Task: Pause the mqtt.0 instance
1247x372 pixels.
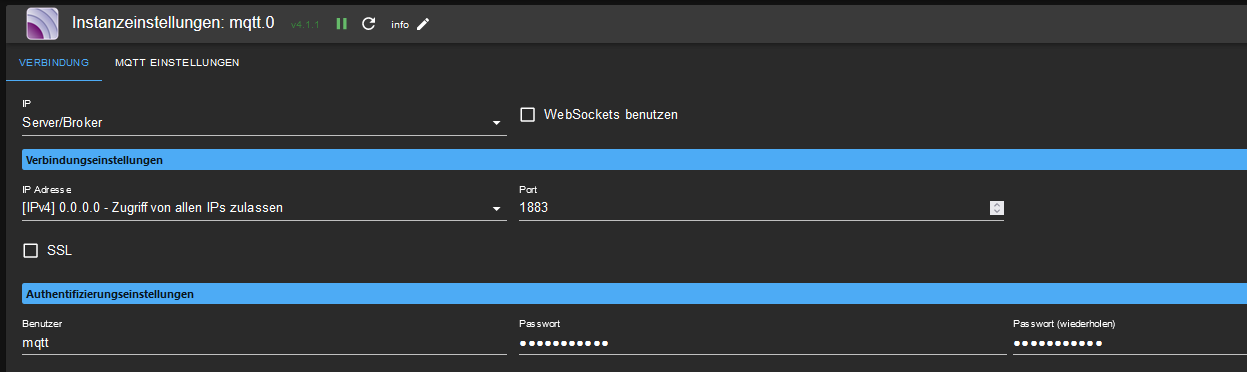Action: pyautogui.click(x=341, y=23)
